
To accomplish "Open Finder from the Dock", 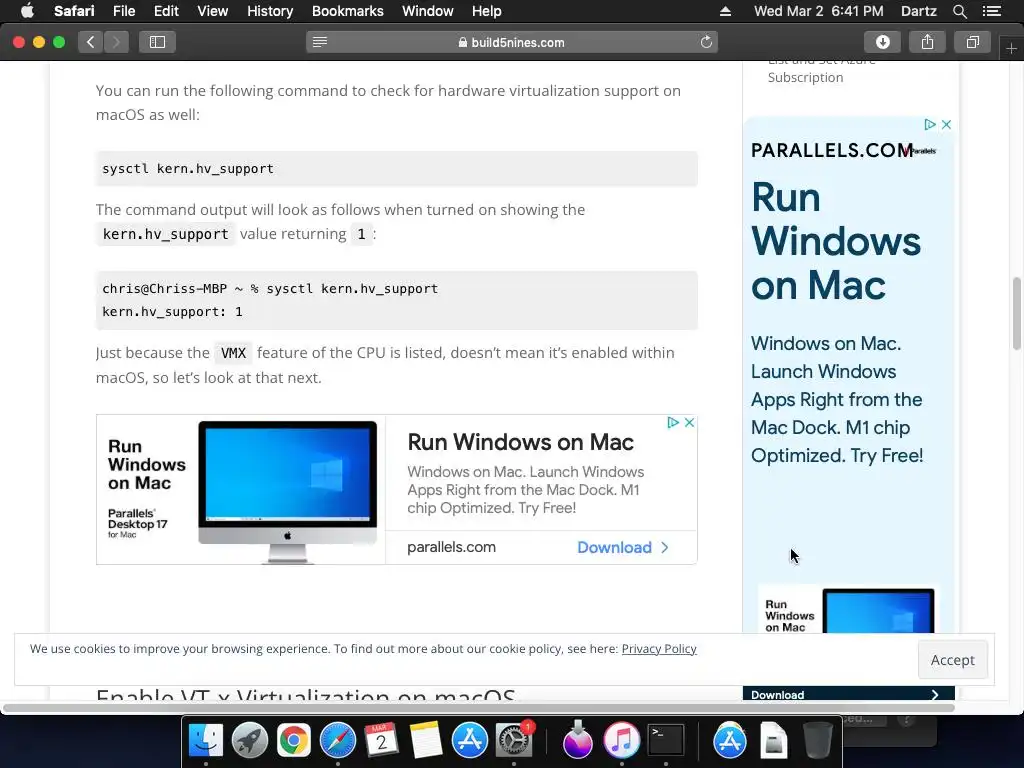I will coord(206,740).
